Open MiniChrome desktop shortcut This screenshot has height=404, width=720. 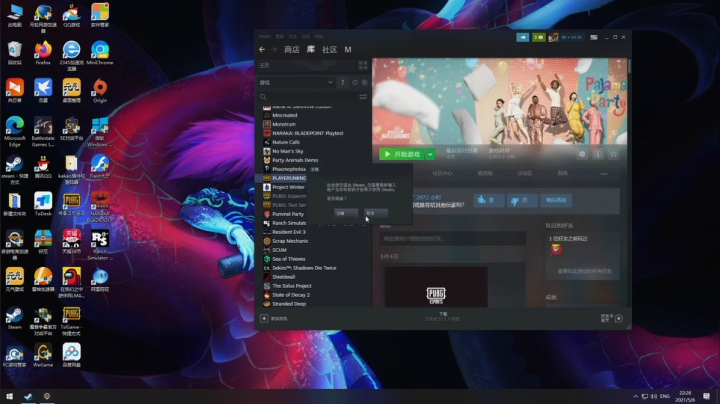point(100,53)
